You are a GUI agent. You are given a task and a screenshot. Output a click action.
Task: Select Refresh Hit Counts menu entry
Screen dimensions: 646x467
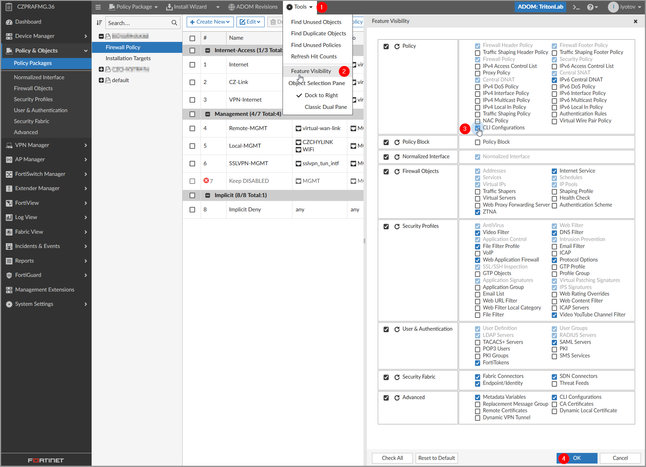[x=314, y=56]
